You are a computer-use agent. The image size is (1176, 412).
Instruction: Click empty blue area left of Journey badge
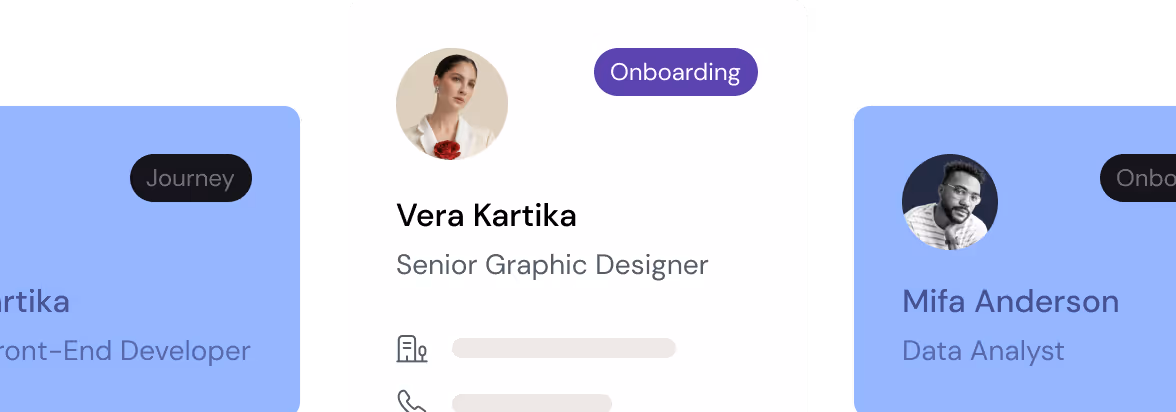click(x=60, y=178)
